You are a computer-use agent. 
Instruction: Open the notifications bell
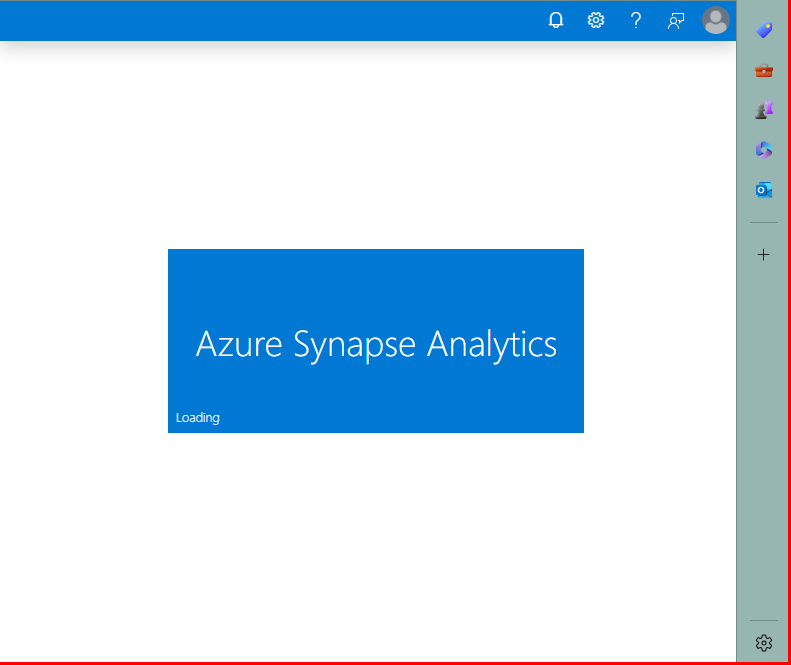[555, 20]
